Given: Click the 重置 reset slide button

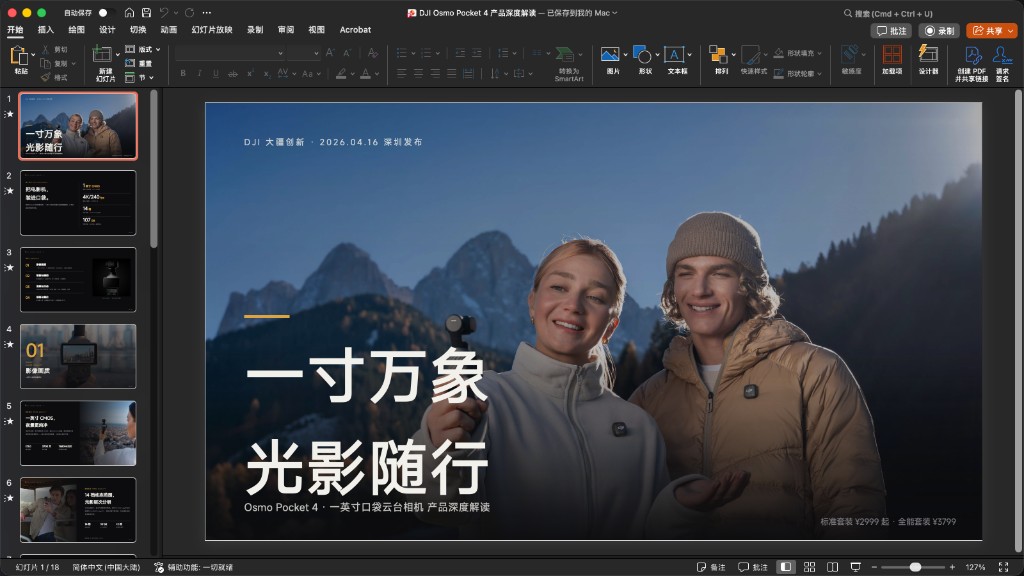Looking at the screenshot, I should [x=138, y=63].
